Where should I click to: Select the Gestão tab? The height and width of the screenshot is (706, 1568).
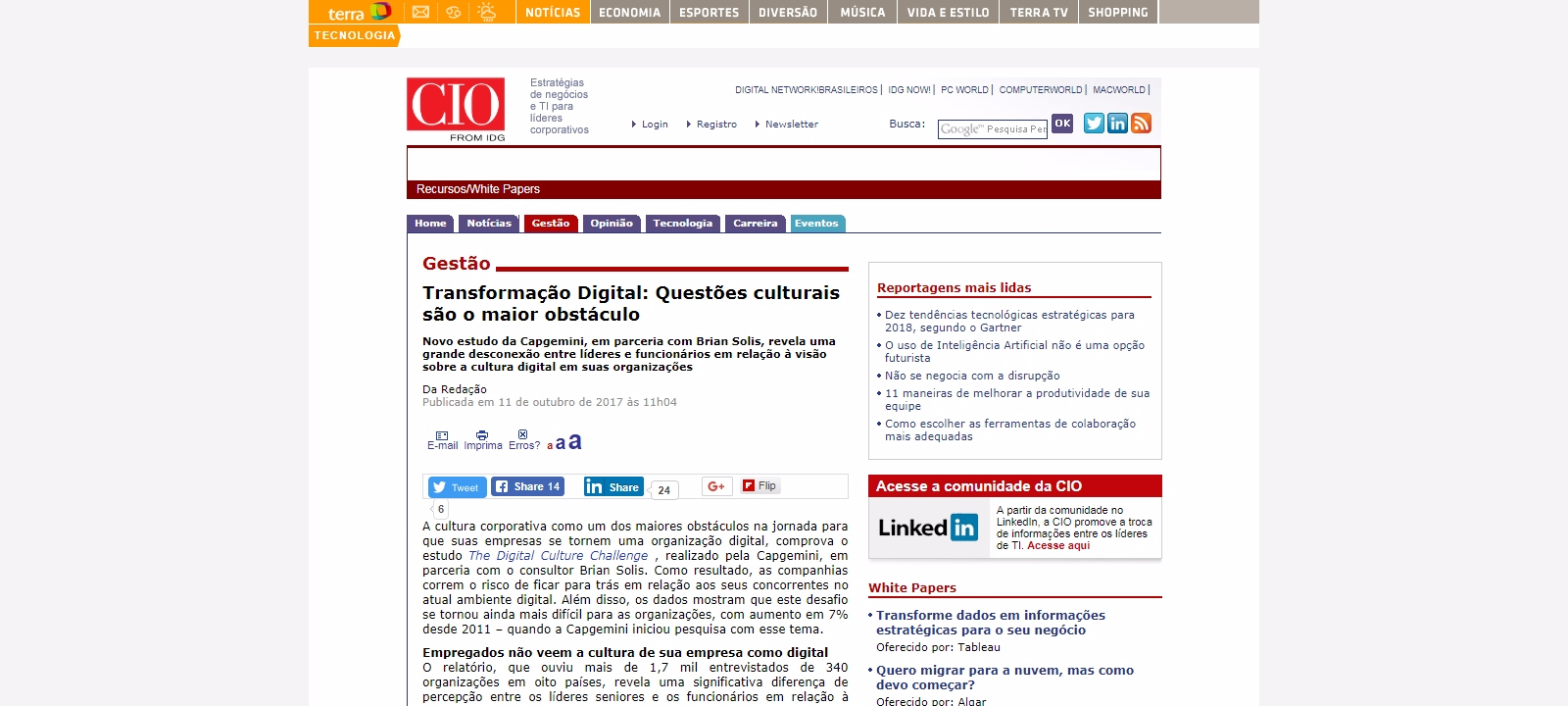pos(551,224)
